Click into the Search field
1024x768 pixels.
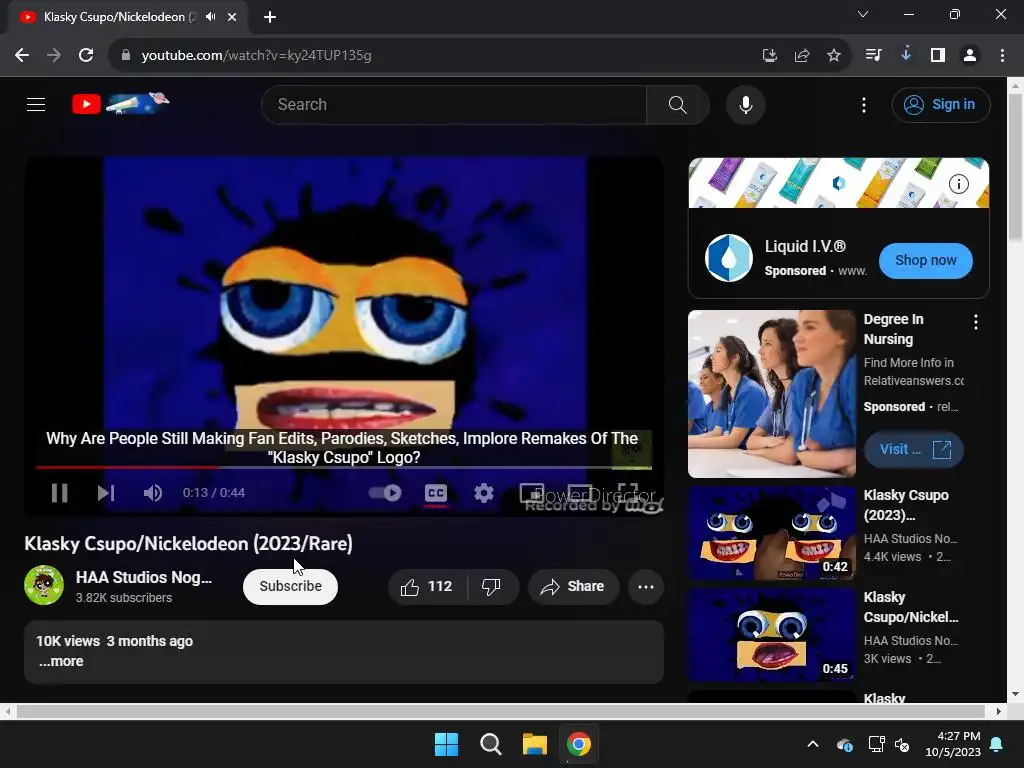[x=454, y=104]
